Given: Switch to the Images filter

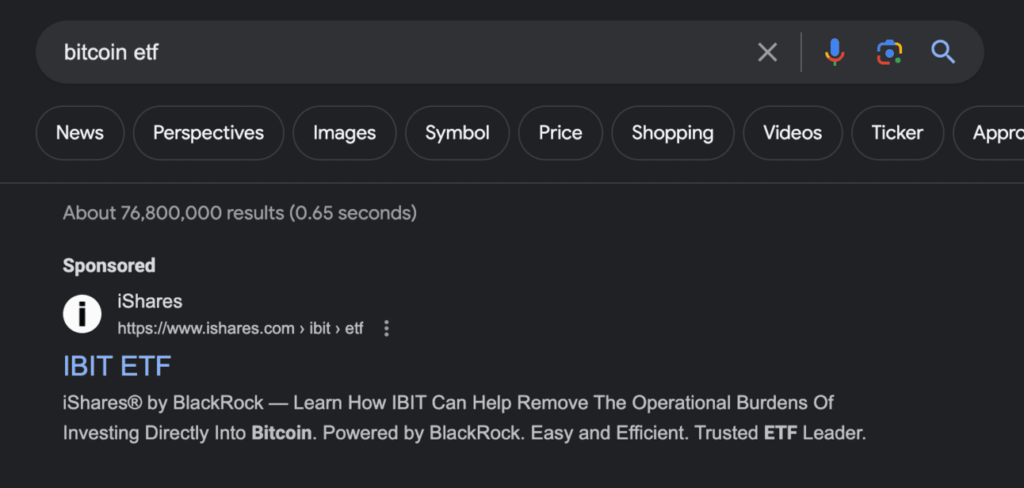Looking at the screenshot, I should pyautogui.click(x=344, y=133).
